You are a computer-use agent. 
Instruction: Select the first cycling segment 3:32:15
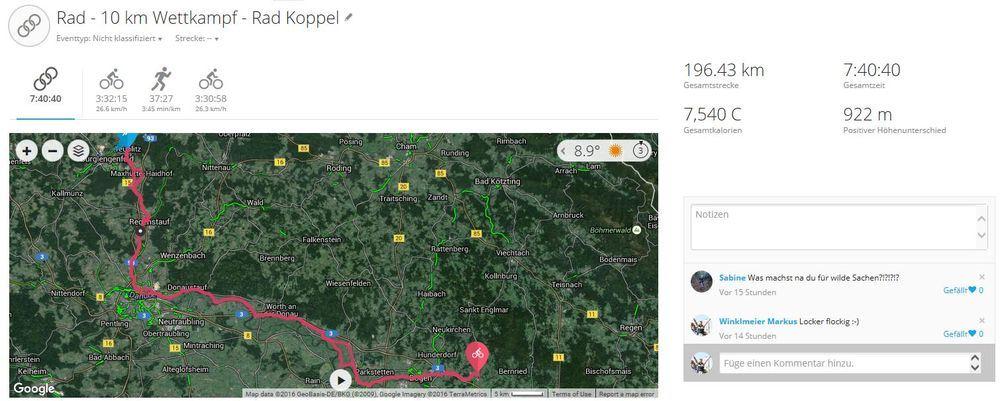coord(112,89)
